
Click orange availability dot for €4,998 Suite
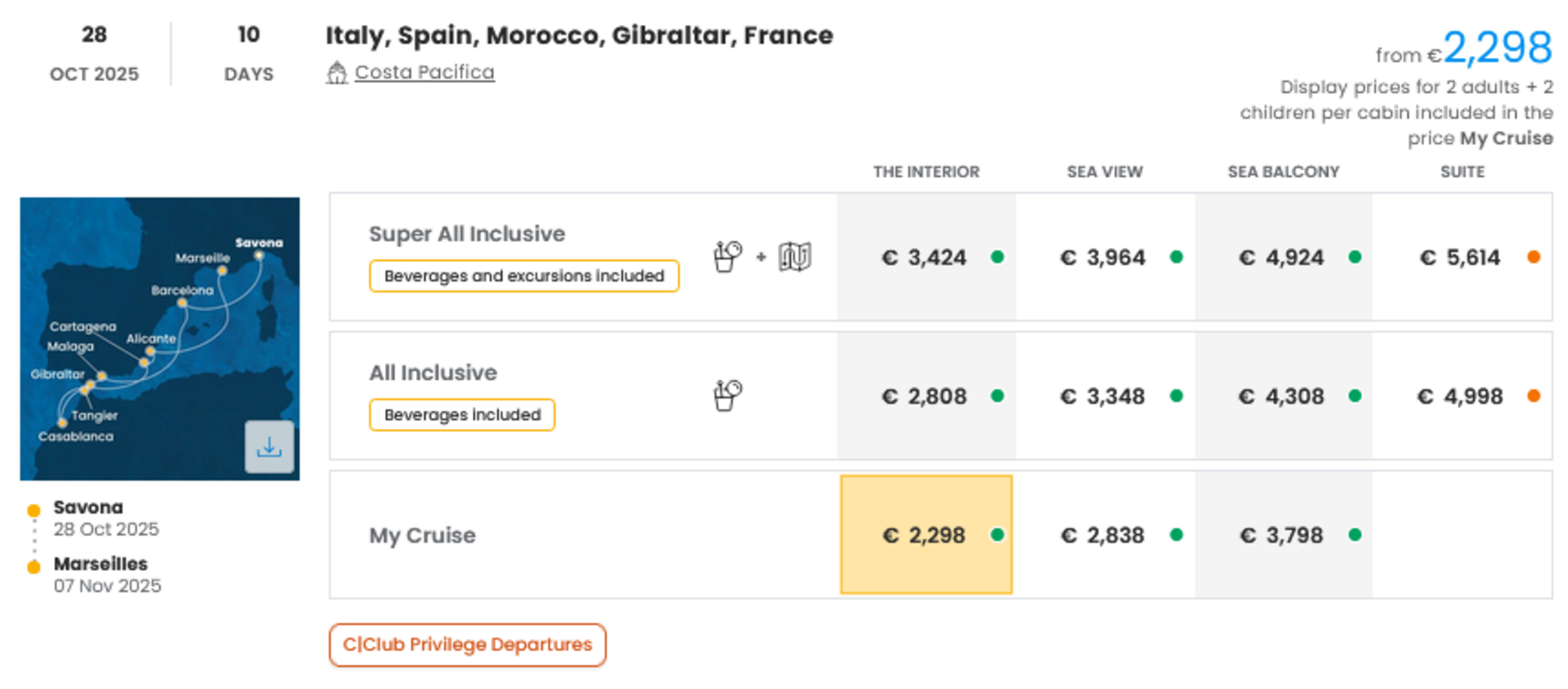(1534, 396)
